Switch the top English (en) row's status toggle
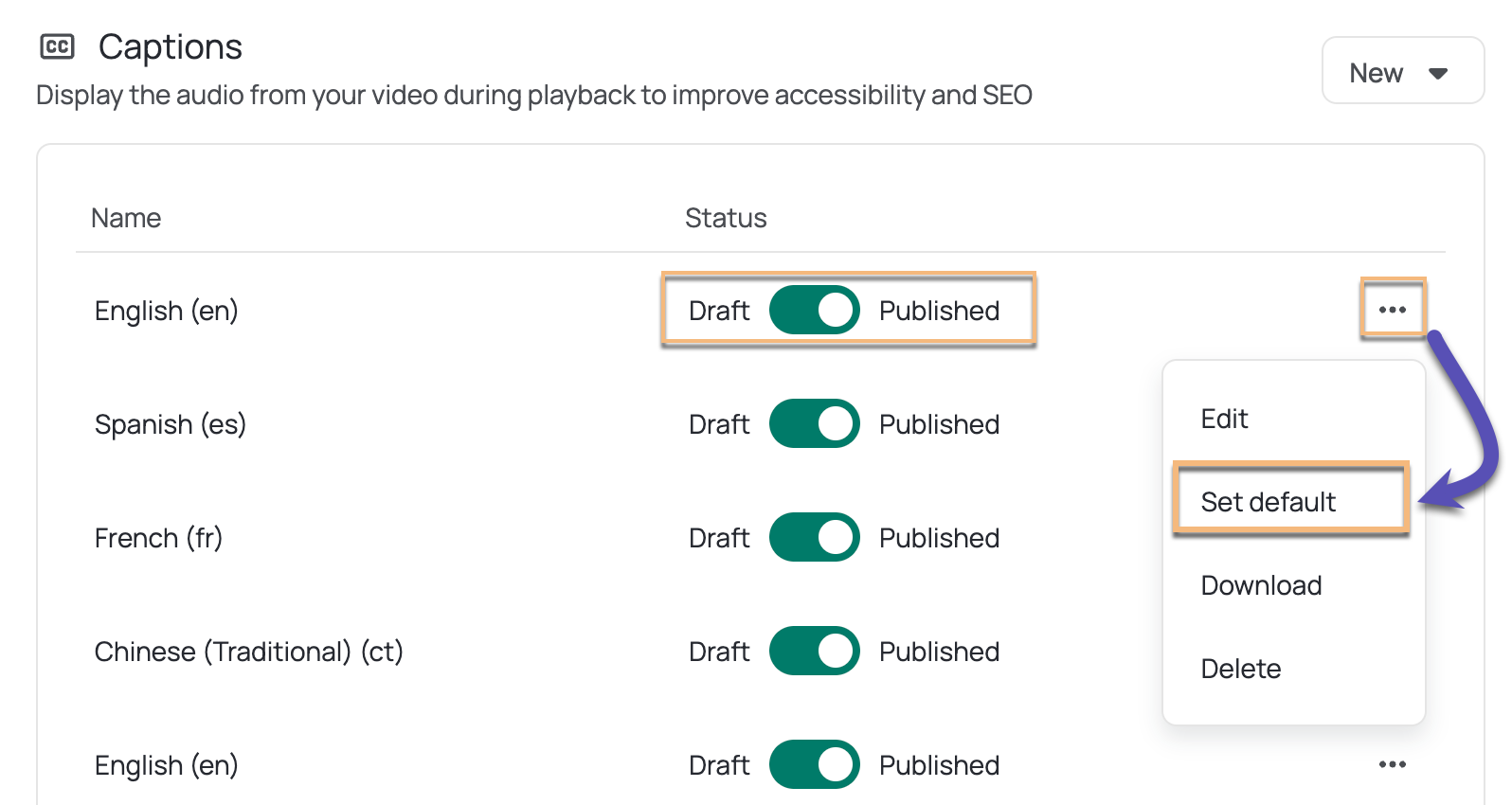The image size is (1512, 805). (x=814, y=310)
